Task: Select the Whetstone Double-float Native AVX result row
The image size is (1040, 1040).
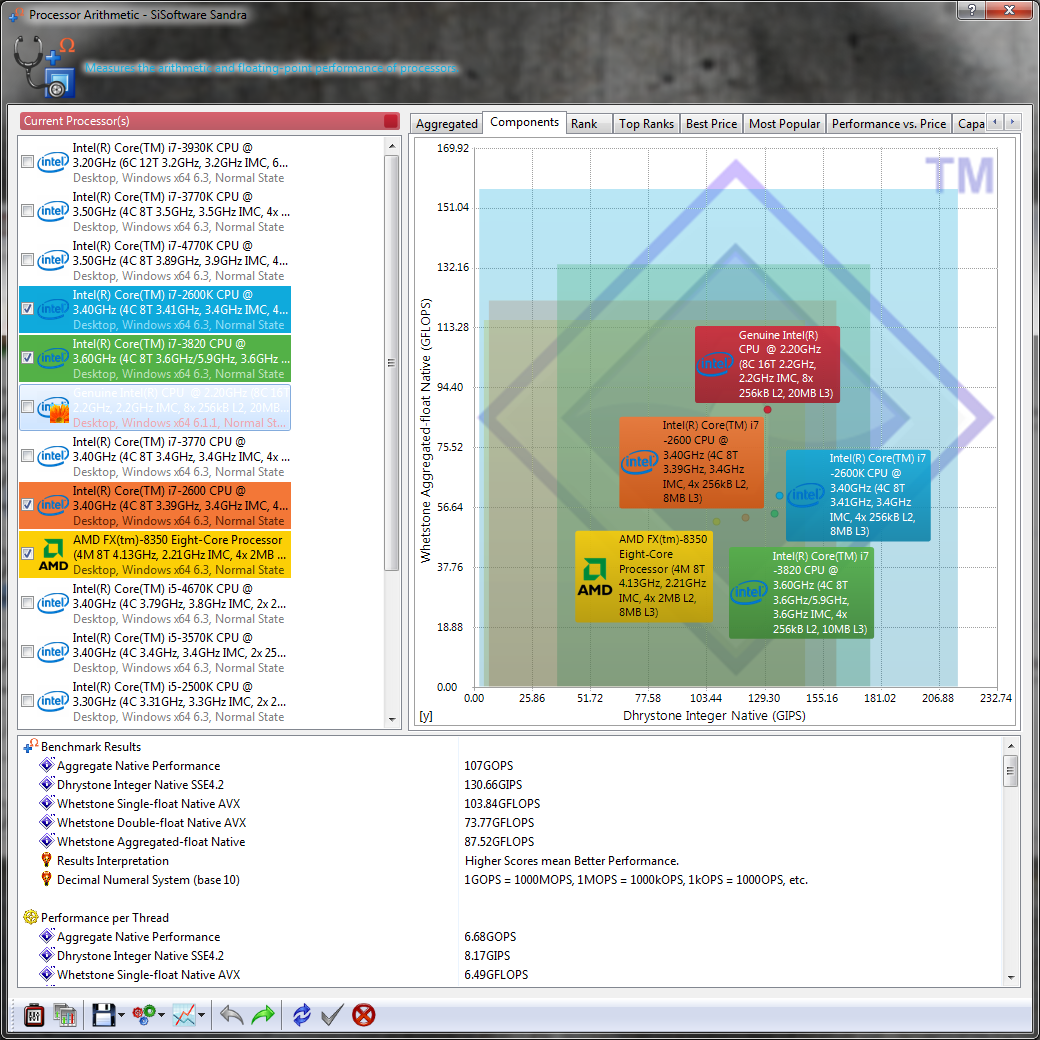Action: pyautogui.click(x=150, y=823)
